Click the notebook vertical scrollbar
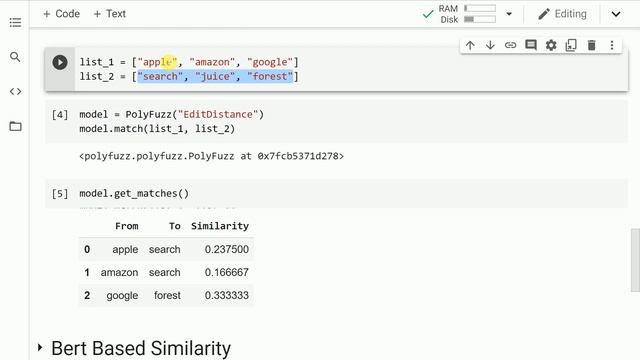The width and height of the screenshot is (640, 360). [635, 260]
